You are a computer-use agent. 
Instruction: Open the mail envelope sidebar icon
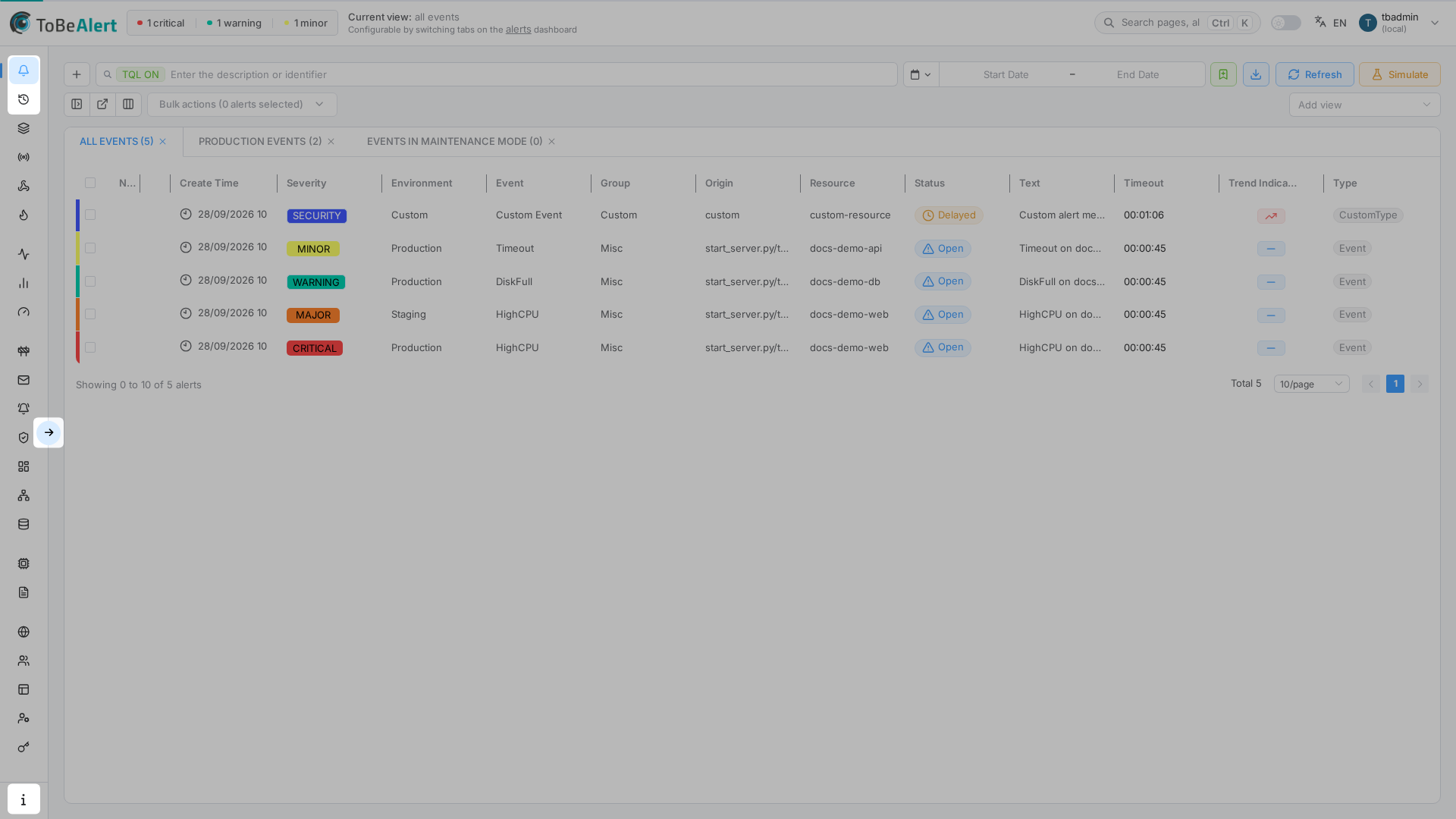pos(24,380)
